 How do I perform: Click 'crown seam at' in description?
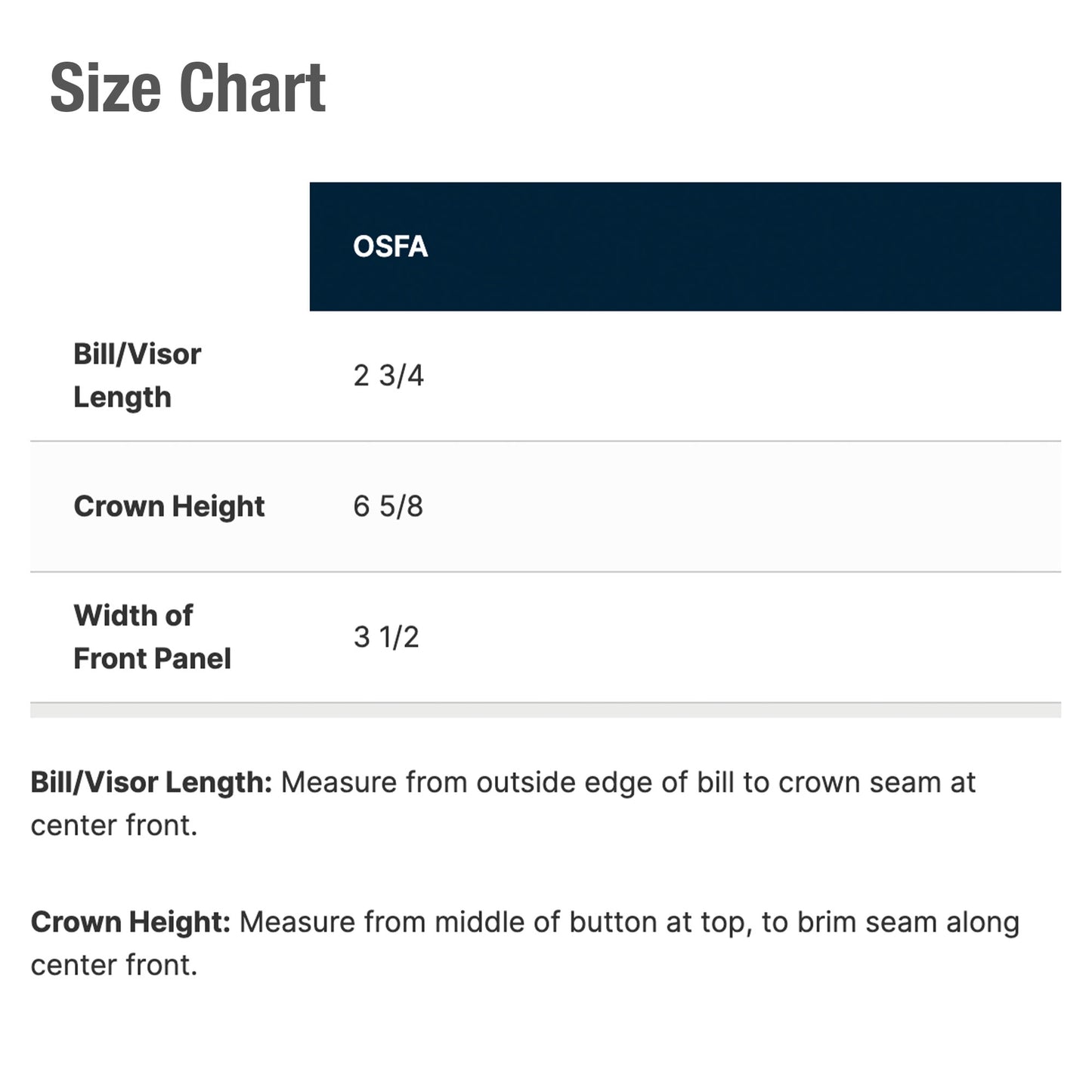click(x=877, y=783)
